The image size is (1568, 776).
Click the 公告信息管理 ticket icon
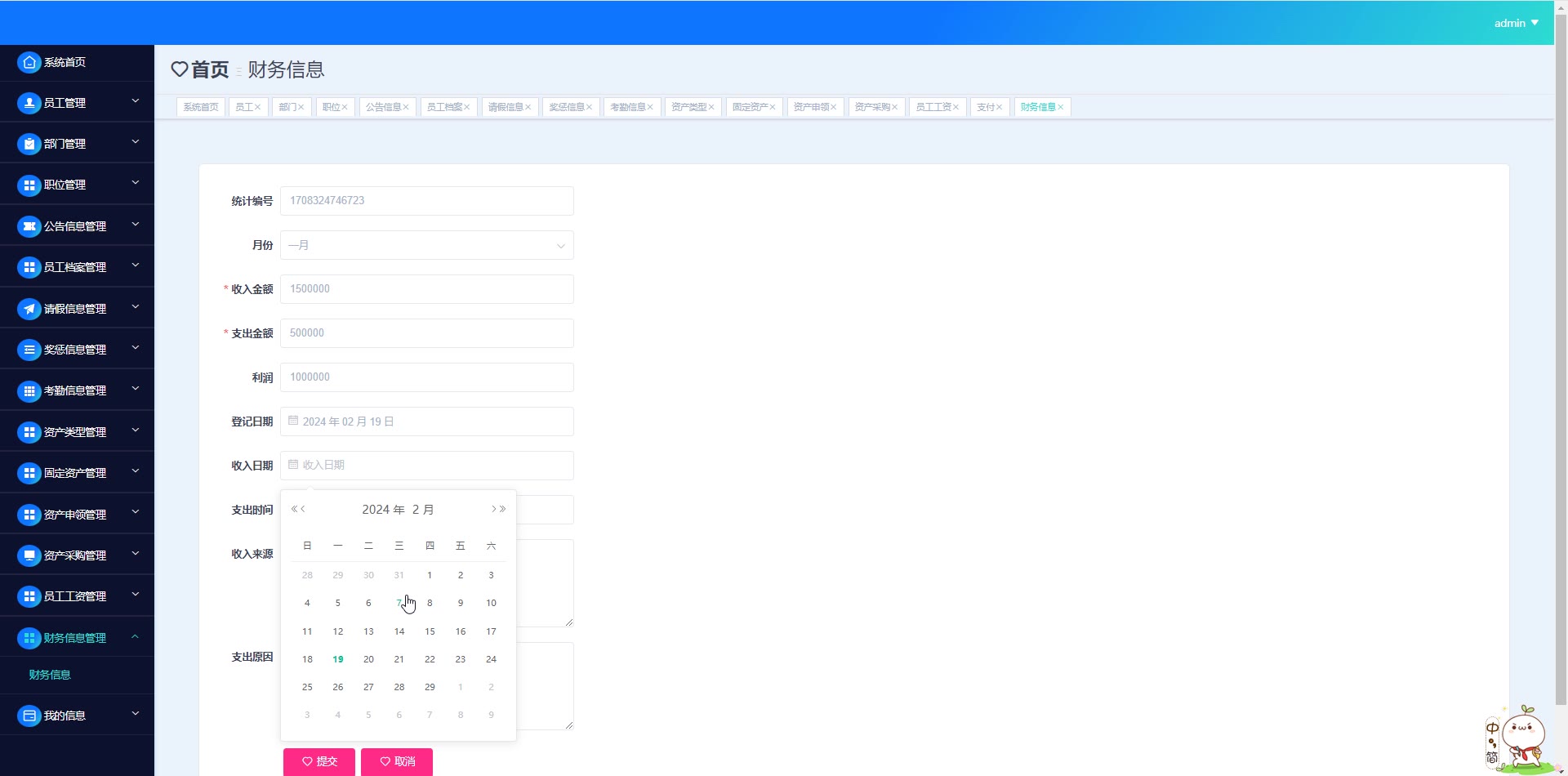29,226
